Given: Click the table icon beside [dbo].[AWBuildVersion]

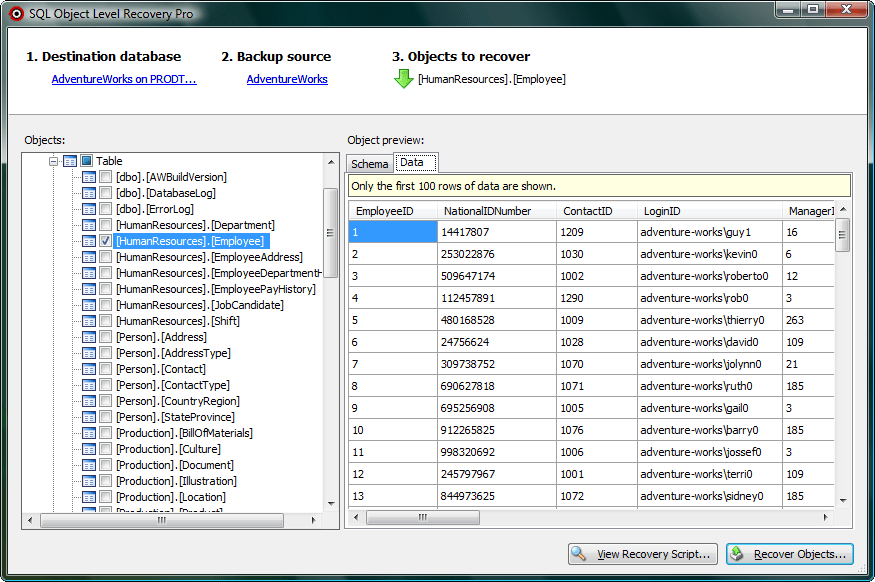Looking at the screenshot, I should [89, 177].
